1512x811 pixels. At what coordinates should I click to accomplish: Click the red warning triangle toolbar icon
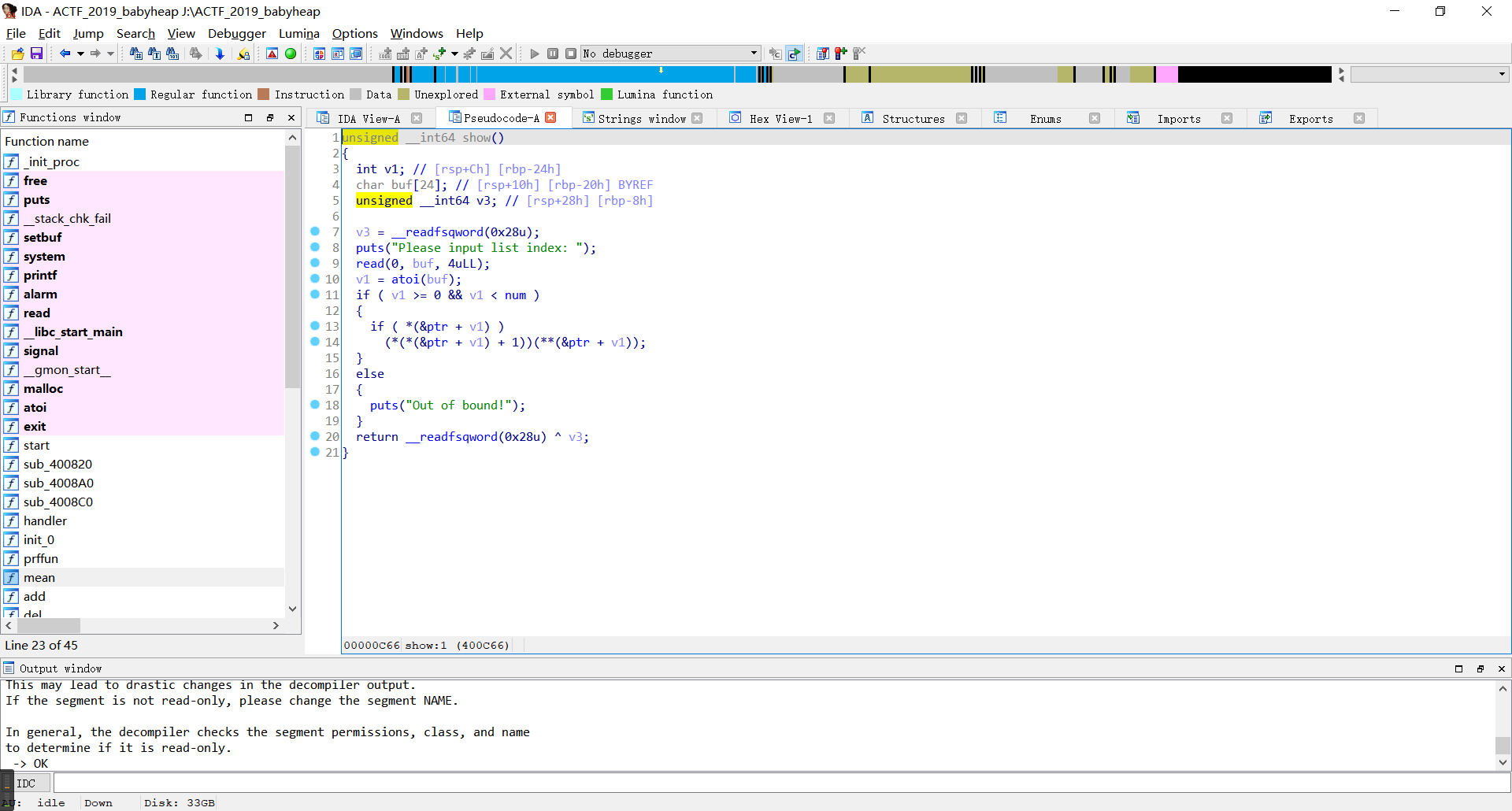tap(272, 54)
